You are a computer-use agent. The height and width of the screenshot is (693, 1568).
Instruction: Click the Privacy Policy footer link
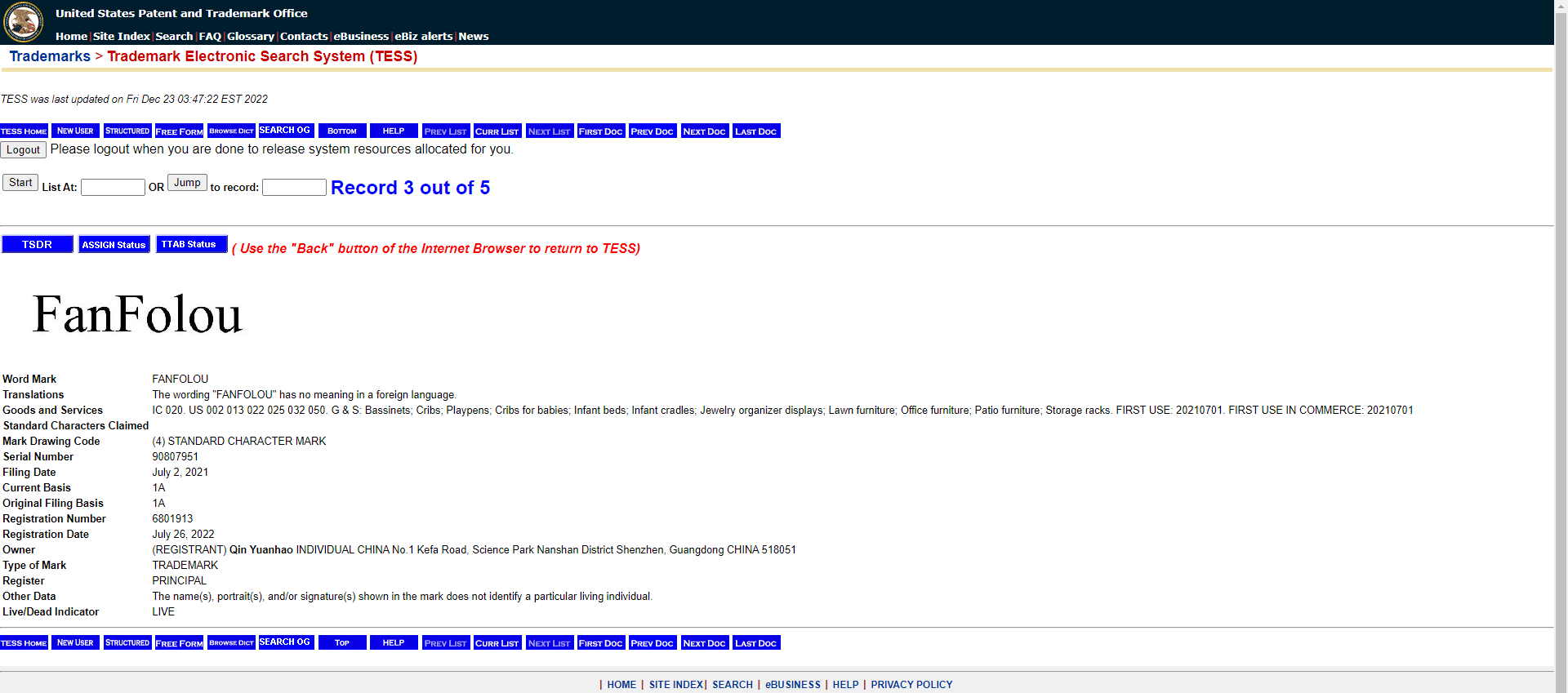pyautogui.click(x=911, y=685)
